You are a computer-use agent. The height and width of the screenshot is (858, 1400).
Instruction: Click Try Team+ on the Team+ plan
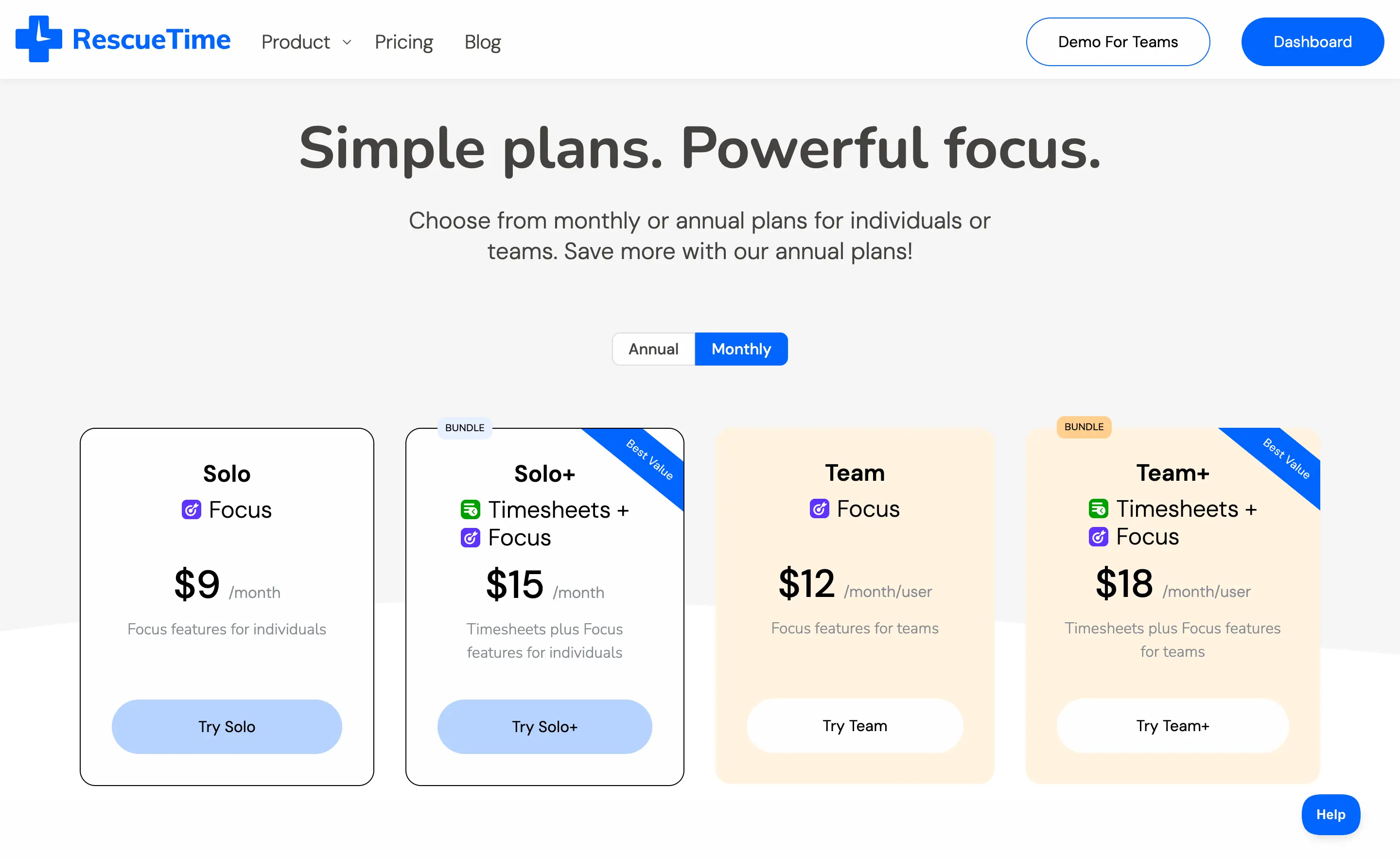[x=1172, y=726]
